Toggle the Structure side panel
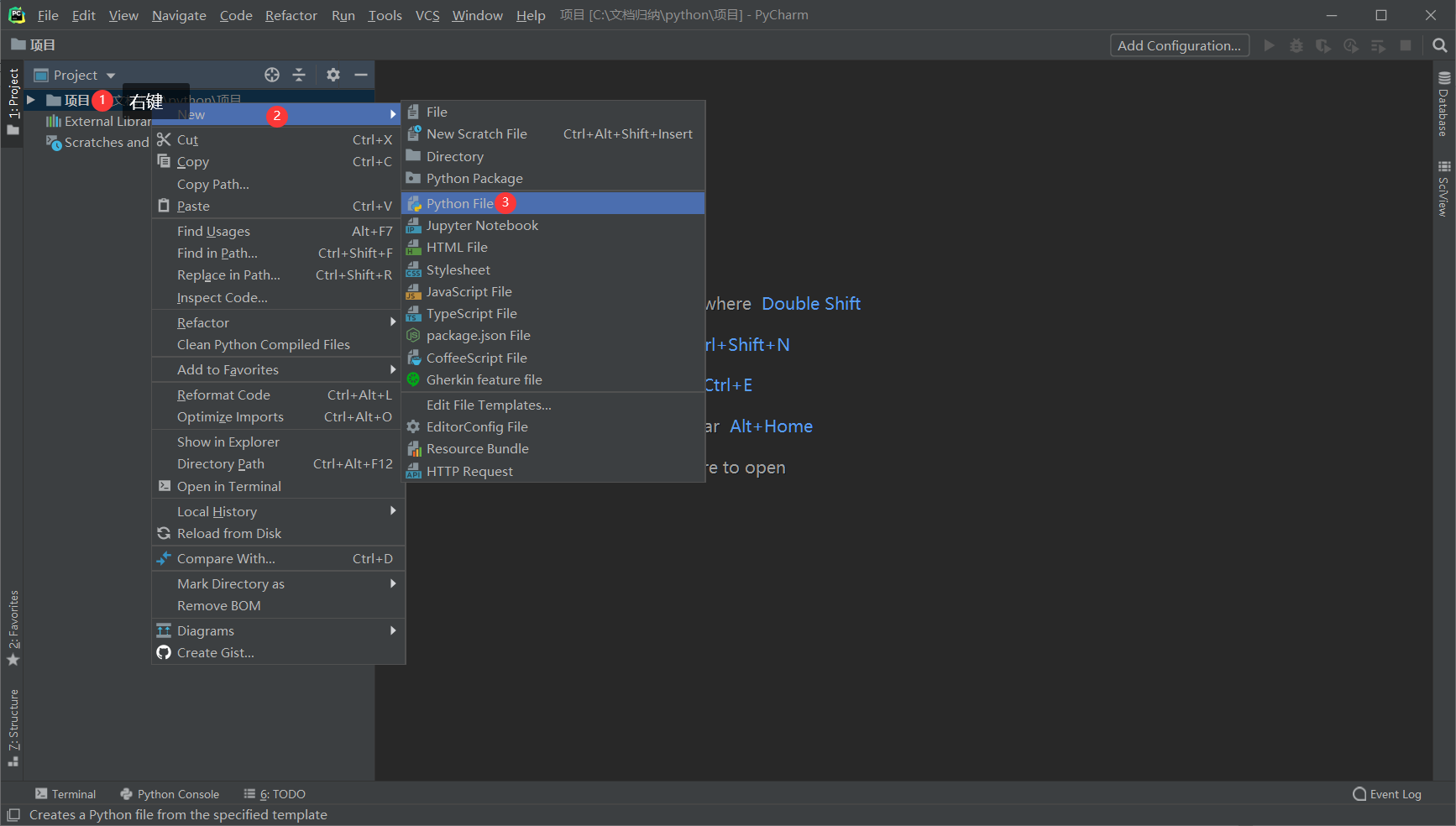 (x=13, y=728)
